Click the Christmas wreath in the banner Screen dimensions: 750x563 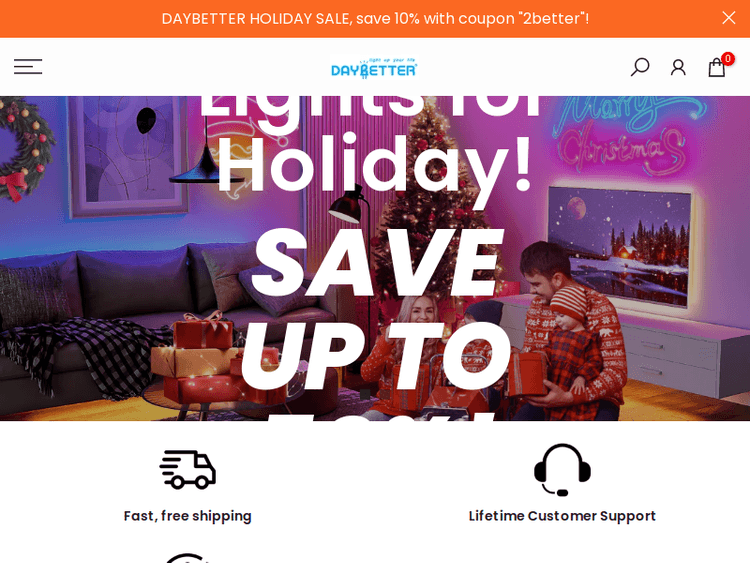[x=24, y=148]
